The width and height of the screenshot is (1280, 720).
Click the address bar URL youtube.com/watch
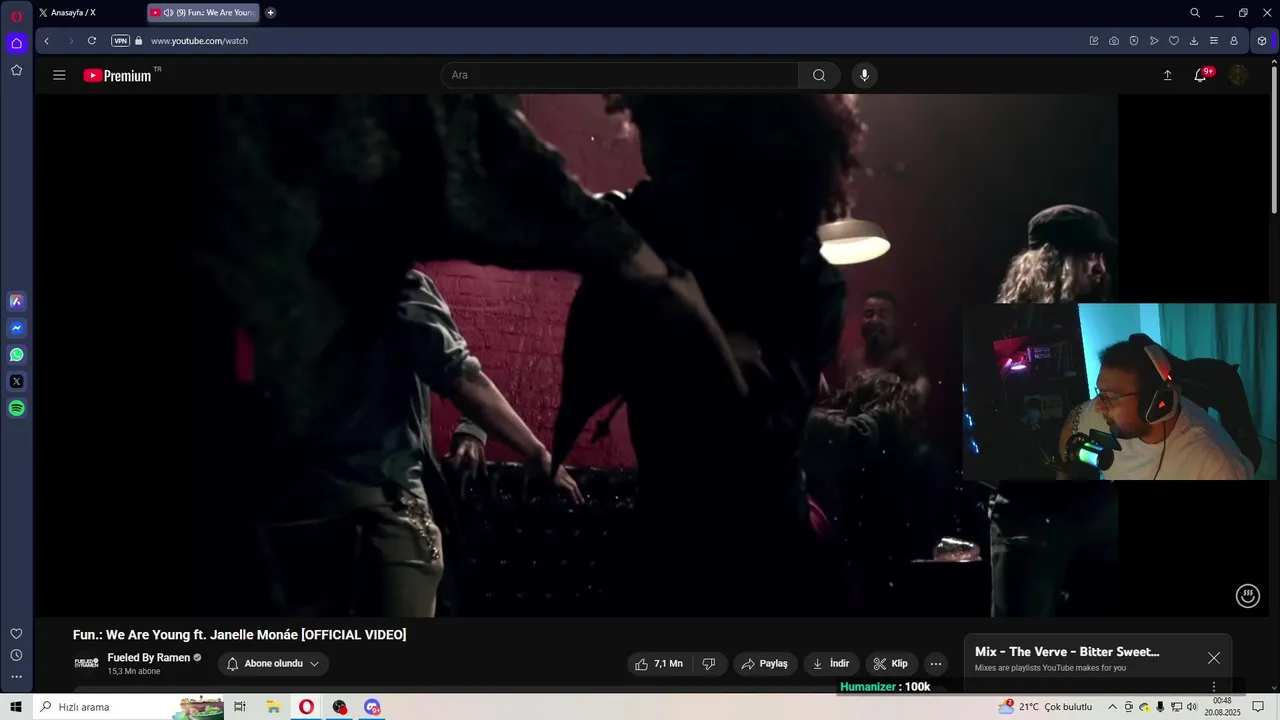tap(199, 41)
